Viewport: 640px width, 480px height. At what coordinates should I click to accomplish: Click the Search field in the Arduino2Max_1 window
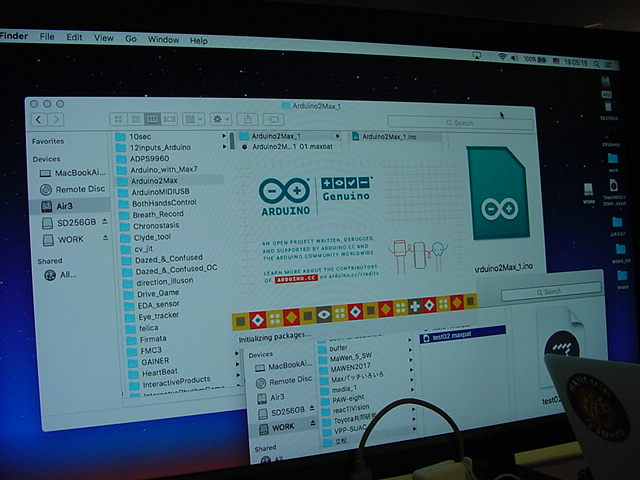pos(460,122)
